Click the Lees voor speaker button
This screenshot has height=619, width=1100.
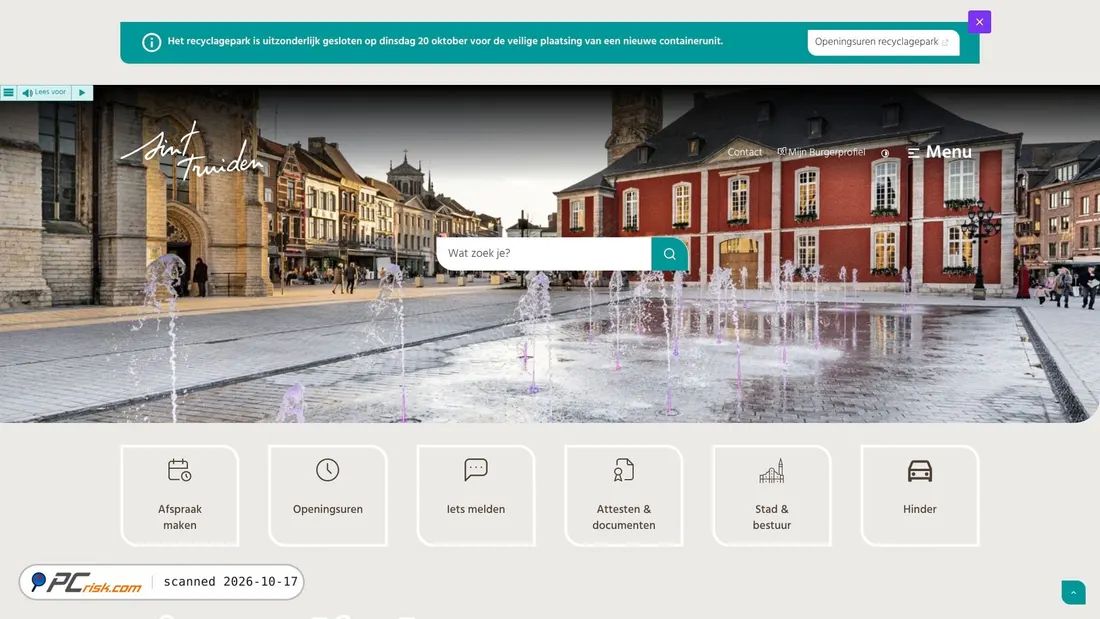[x=44, y=93]
